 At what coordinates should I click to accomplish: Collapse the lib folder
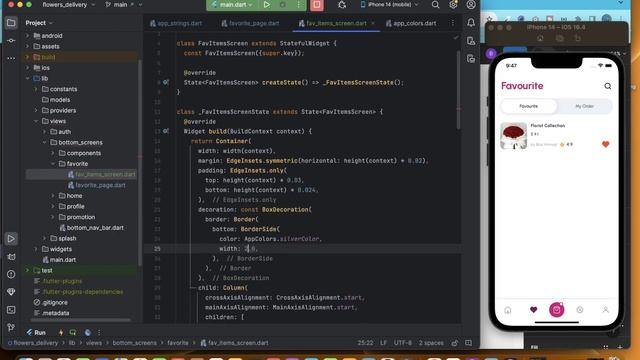pyautogui.click(x=28, y=78)
